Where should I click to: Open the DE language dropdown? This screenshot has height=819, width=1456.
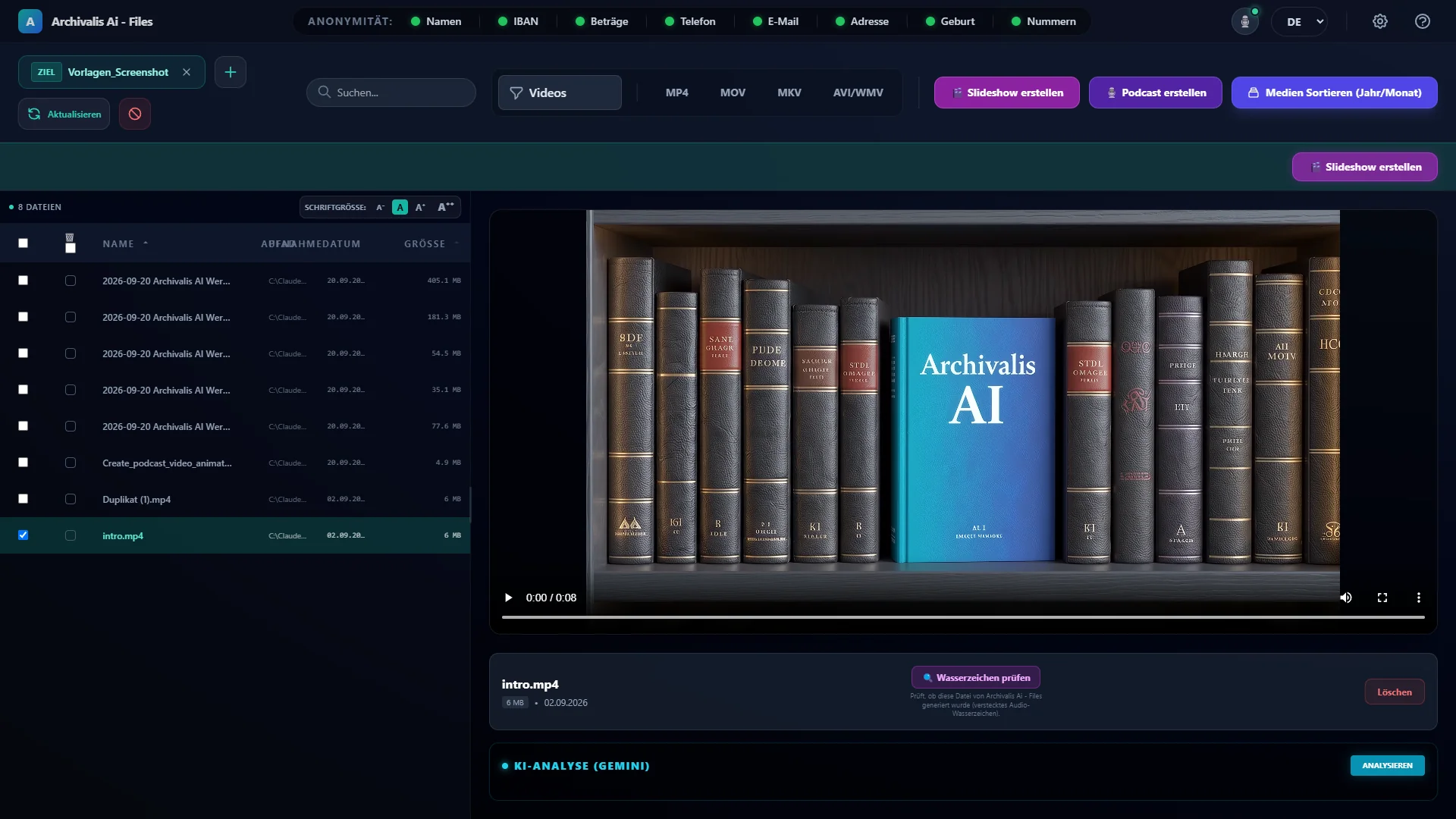coord(1300,21)
